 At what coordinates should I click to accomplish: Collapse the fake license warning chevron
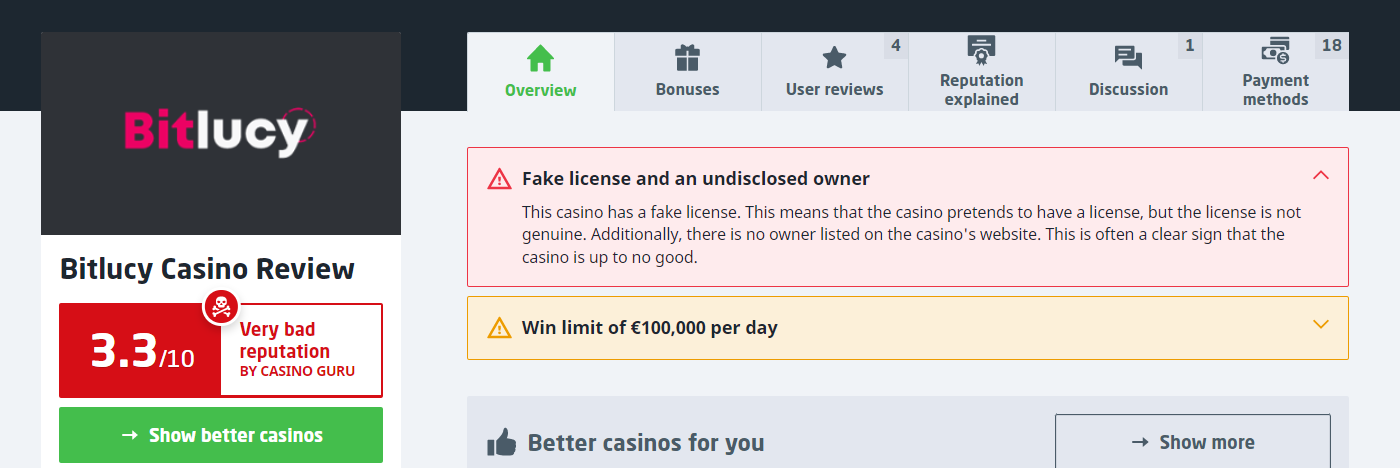[1320, 176]
